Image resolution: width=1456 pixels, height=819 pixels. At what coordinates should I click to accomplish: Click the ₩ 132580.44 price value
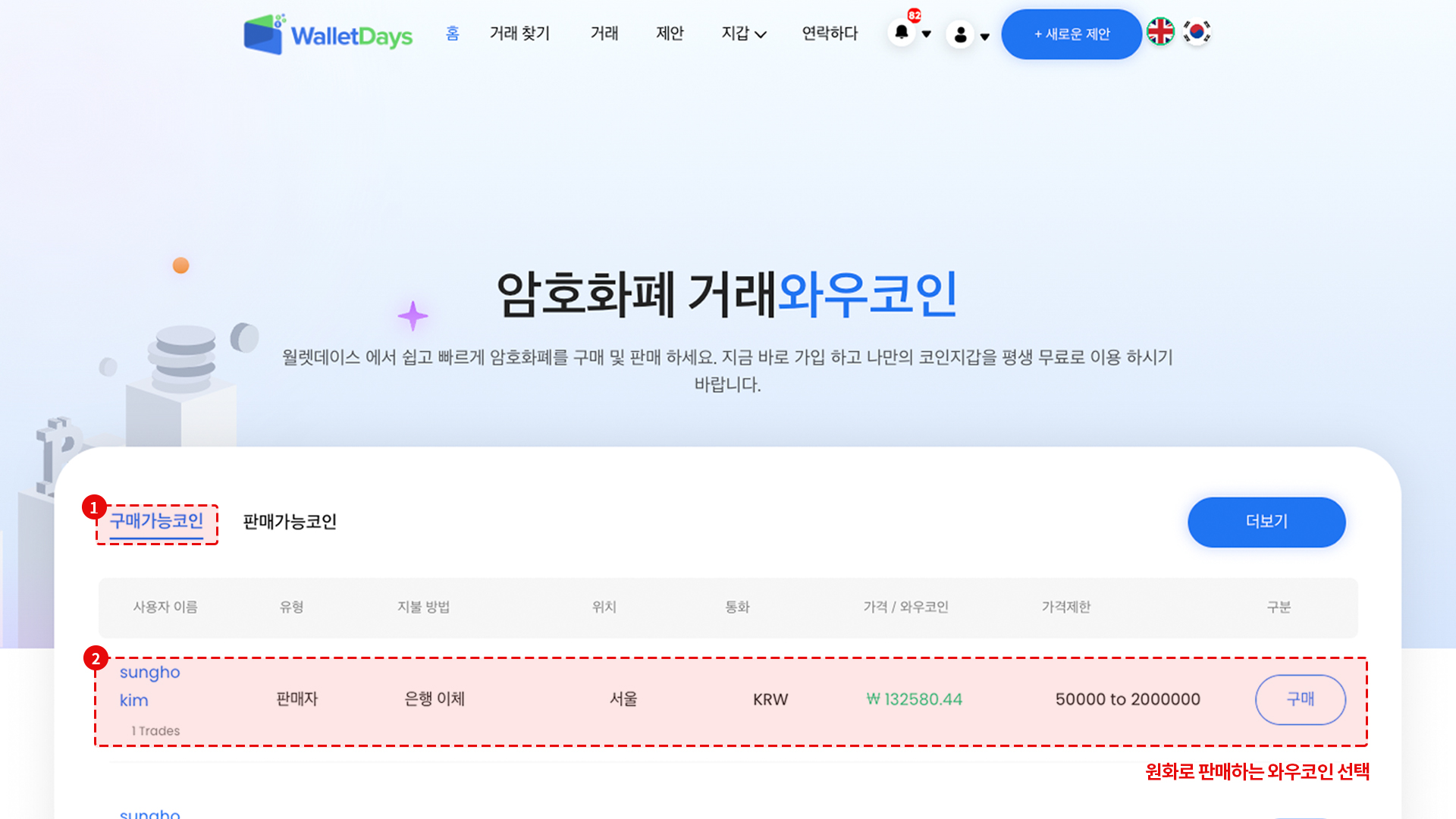pos(914,699)
